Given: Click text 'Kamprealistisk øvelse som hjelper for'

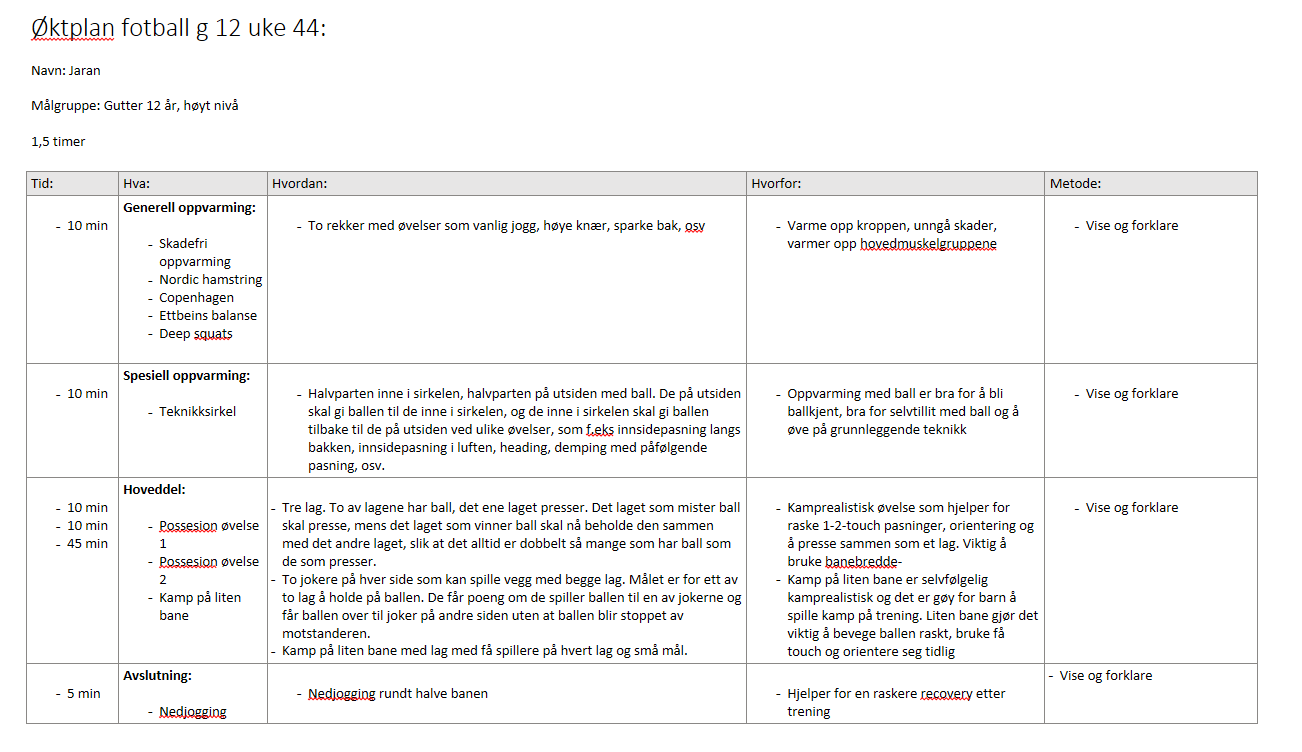Looking at the screenshot, I should tap(898, 508).
